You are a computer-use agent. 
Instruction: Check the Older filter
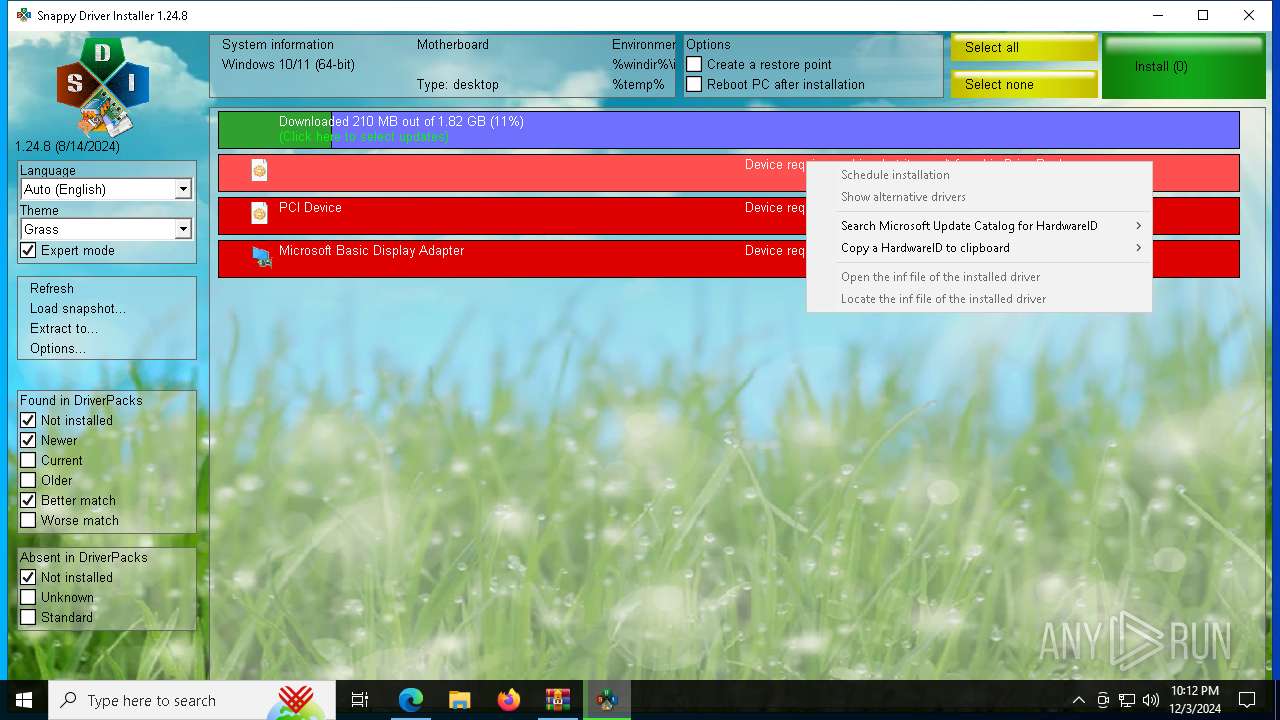pyautogui.click(x=28, y=480)
